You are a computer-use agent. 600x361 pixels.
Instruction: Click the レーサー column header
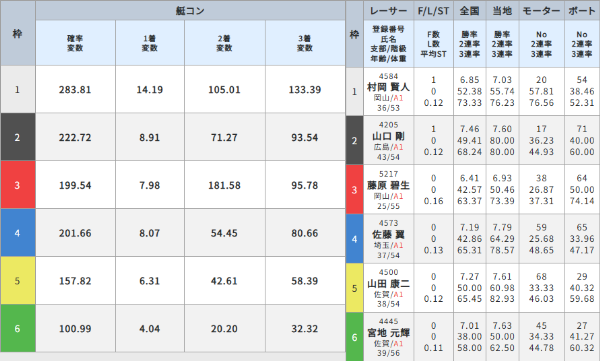[x=388, y=11]
